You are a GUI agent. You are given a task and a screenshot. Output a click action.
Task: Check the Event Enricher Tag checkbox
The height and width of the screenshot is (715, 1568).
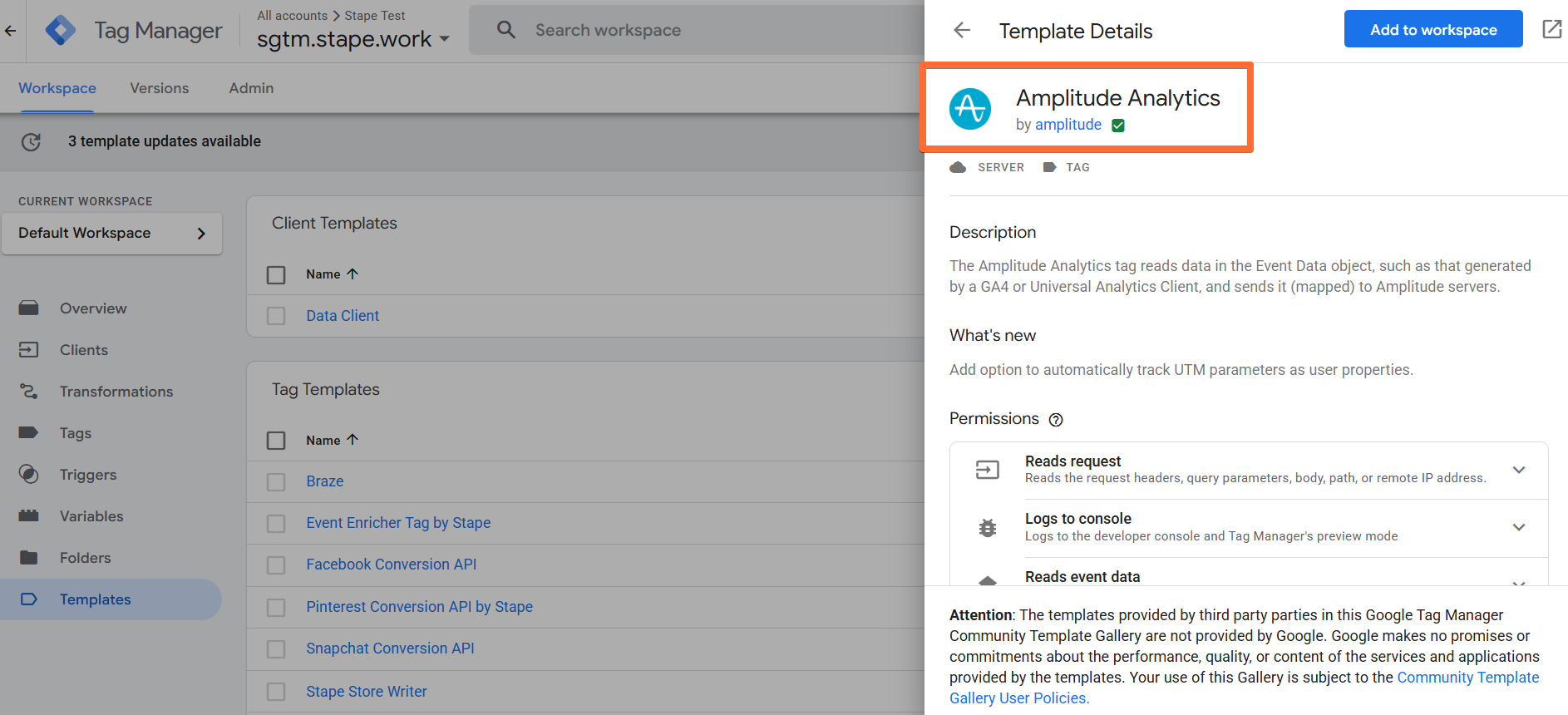click(276, 524)
